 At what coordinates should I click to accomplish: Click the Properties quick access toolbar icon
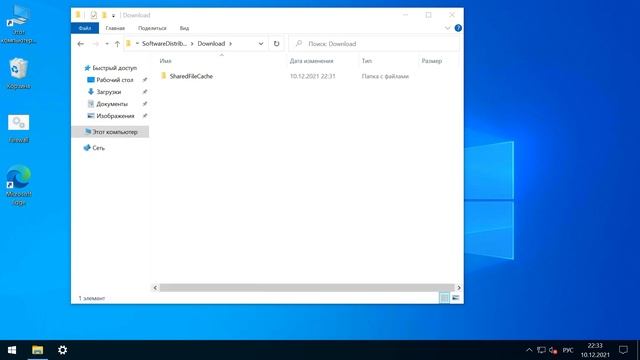94,15
